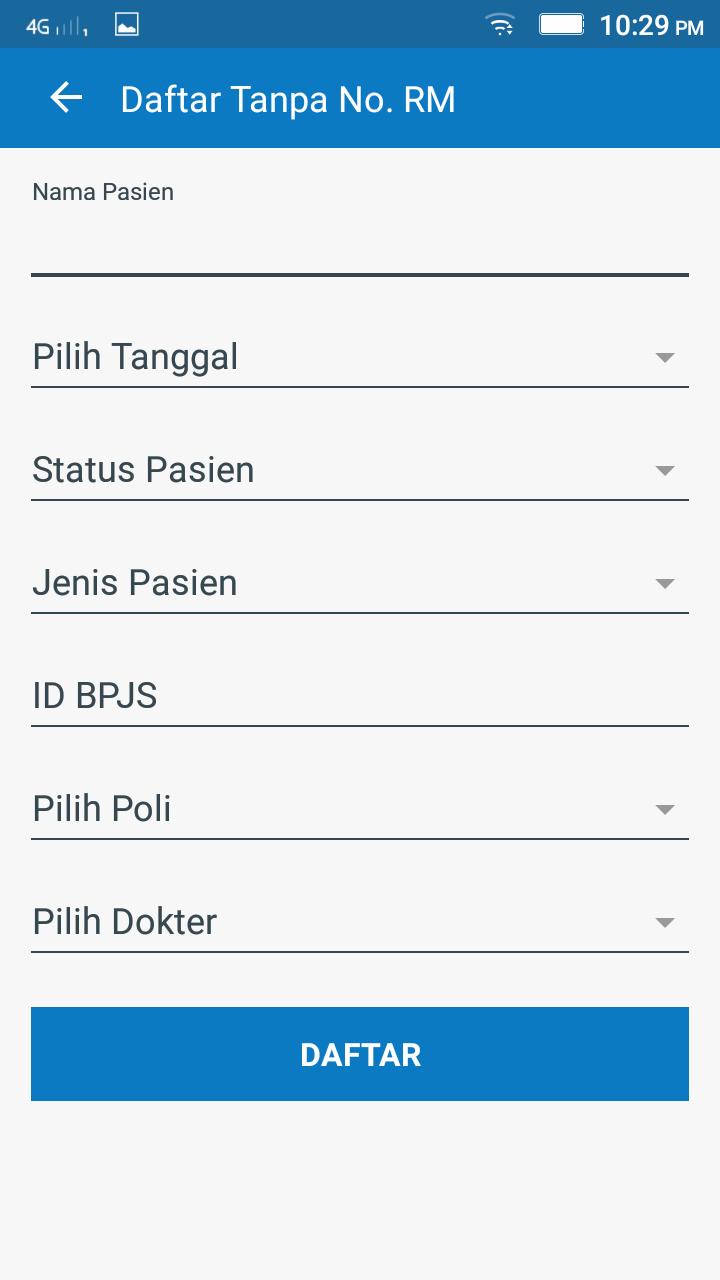Tap the 10:29 PM clock
The width and height of the screenshot is (720, 1280).
[x=652, y=26]
